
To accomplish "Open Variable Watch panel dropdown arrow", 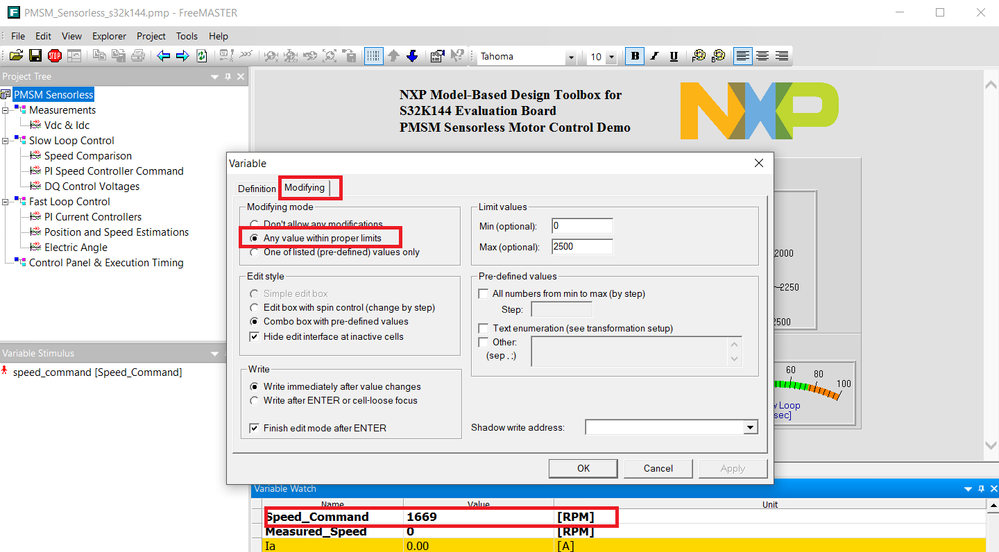I will [x=968, y=489].
